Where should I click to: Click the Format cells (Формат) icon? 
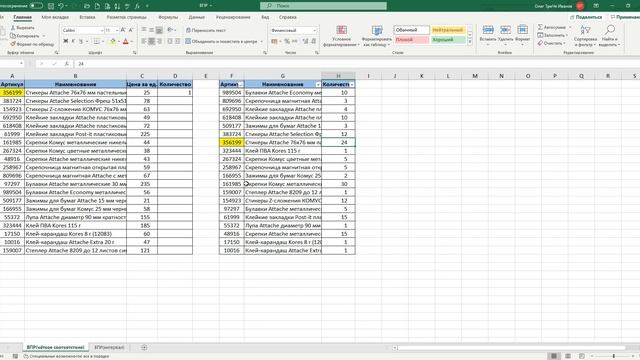[x=522, y=30]
